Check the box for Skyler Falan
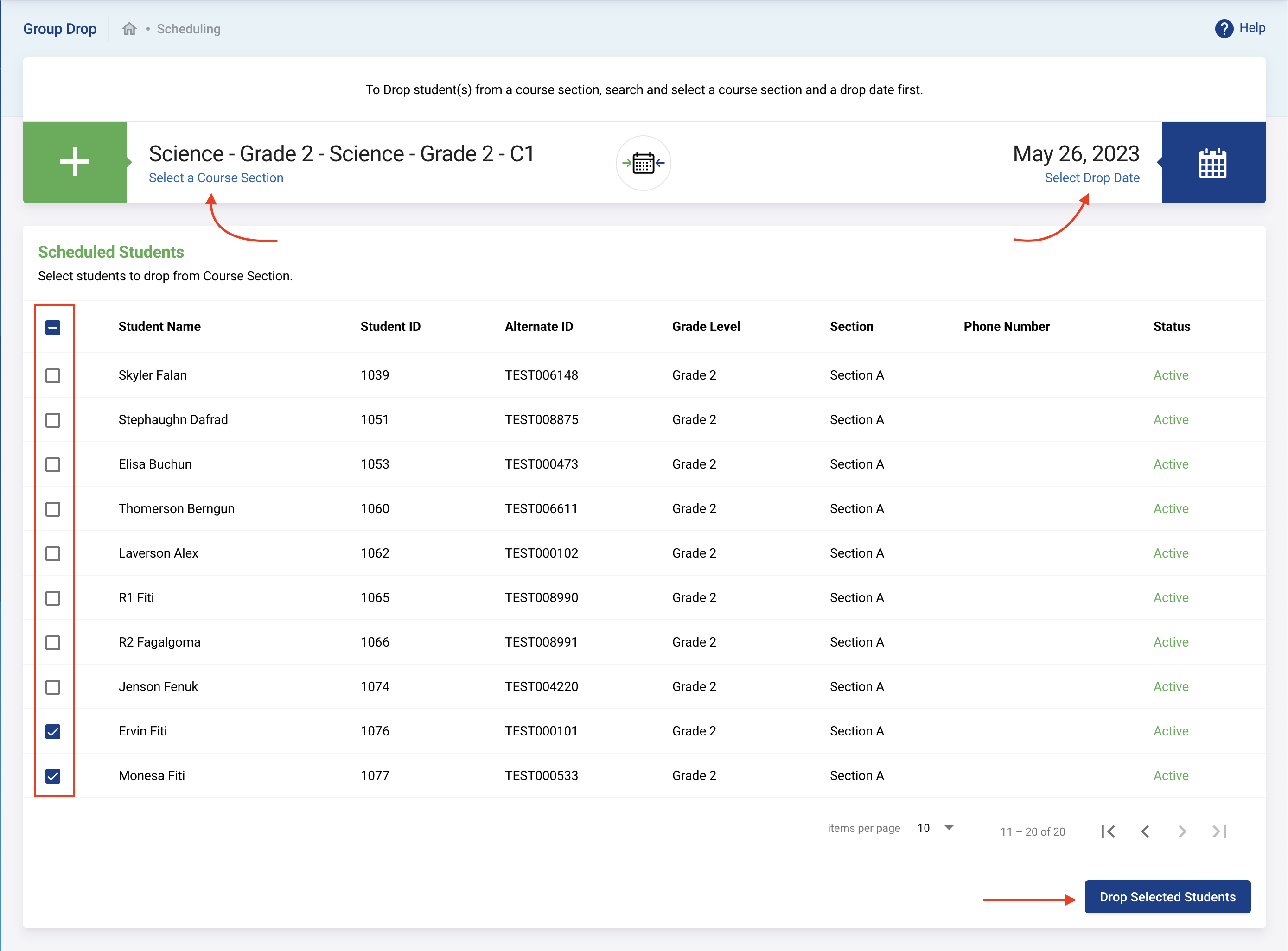Image resolution: width=1288 pixels, height=951 pixels. (53, 376)
